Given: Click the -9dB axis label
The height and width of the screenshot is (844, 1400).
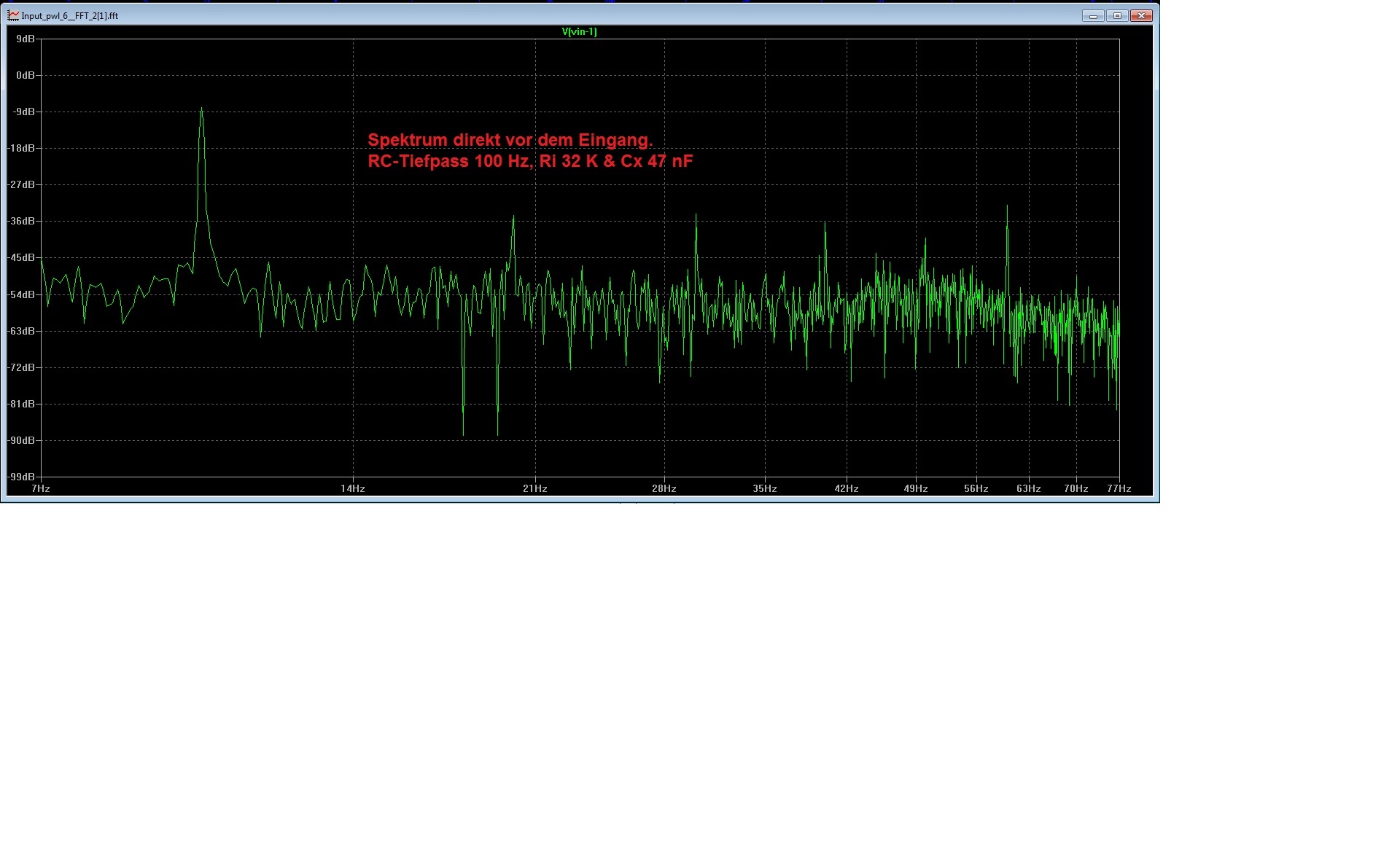Looking at the screenshot, I should (x=24, y=112).
